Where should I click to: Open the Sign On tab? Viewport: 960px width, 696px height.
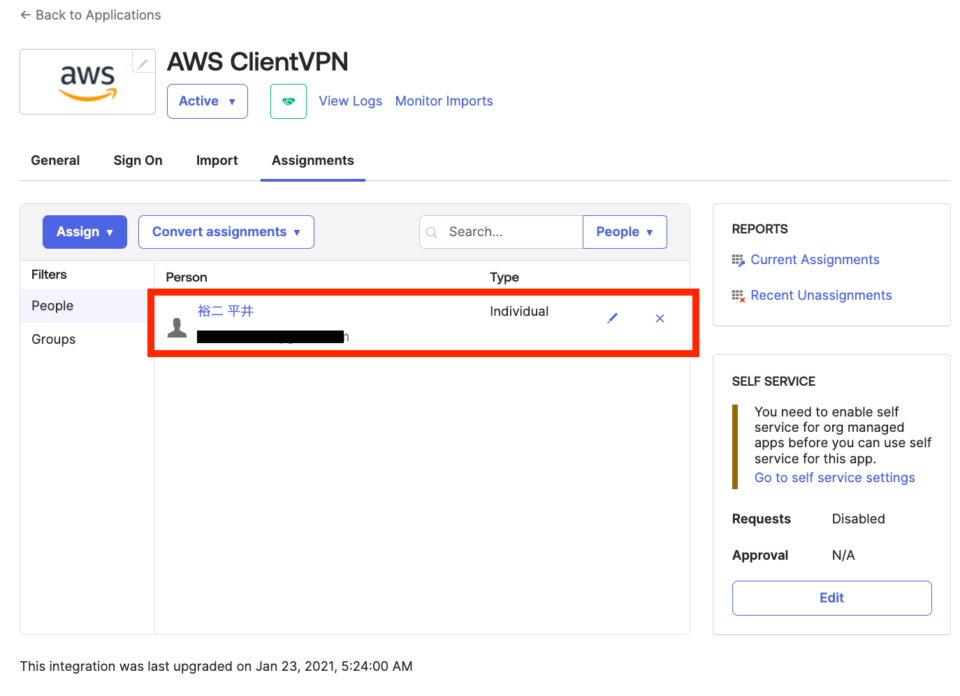(x=137, y=160)
